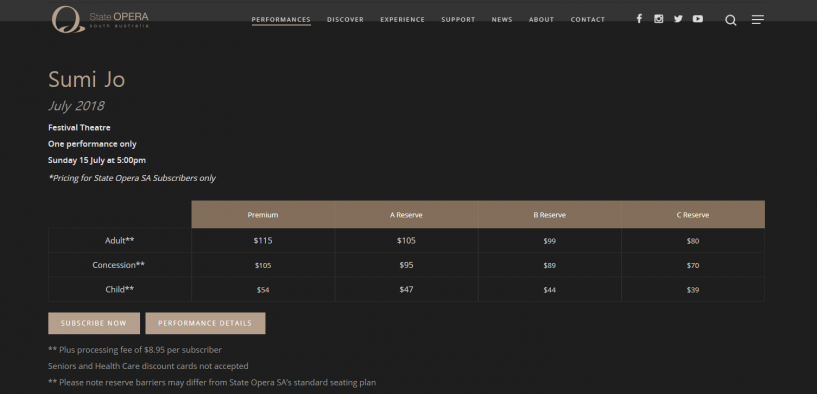Screen dimensions: 817x394
Task: Click the July 2018 subtitle
Action: [76, 106]
